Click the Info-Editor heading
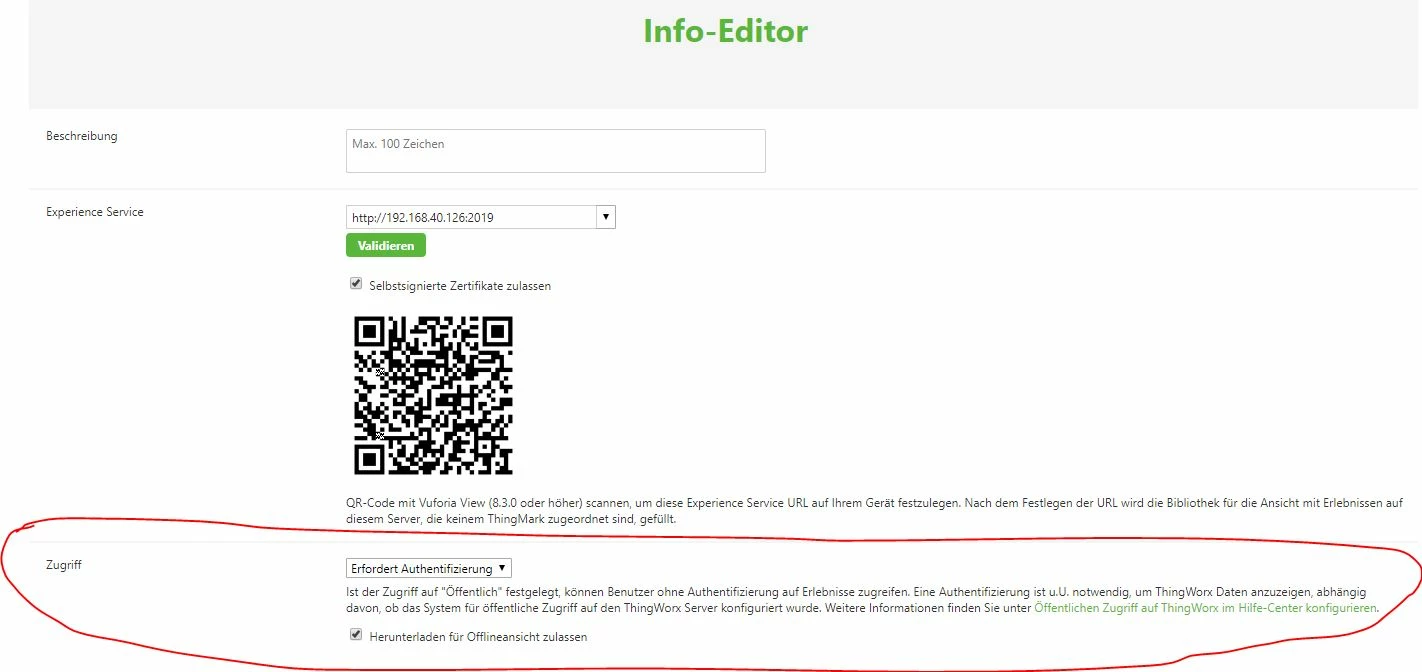1422x672 pixels. click(725, 31)
